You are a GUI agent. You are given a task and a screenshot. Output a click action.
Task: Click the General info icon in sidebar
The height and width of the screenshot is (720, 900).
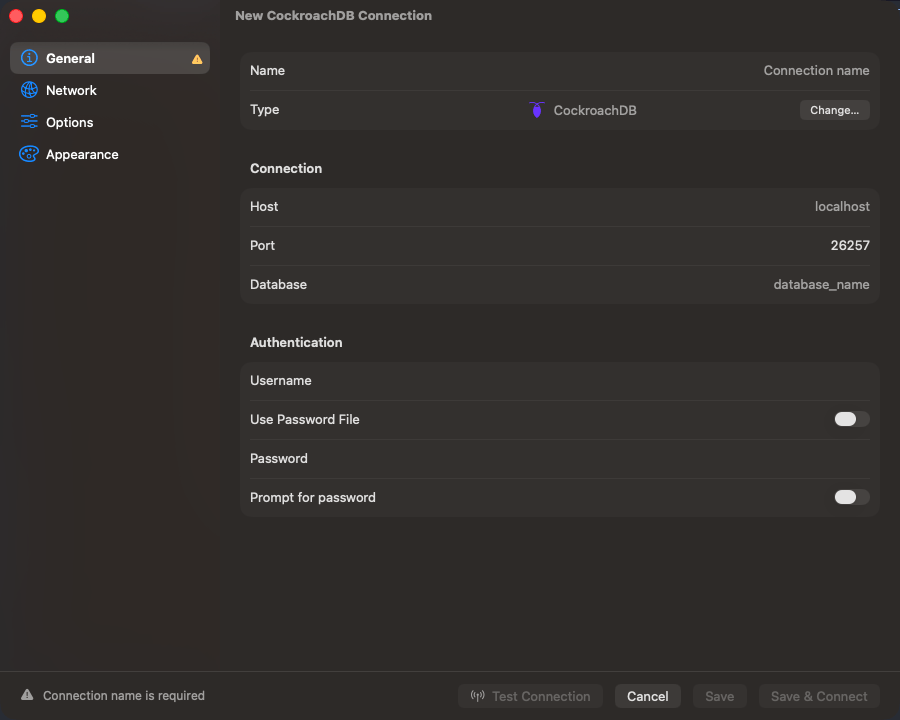pyautogui.click(x=29, y=58)
